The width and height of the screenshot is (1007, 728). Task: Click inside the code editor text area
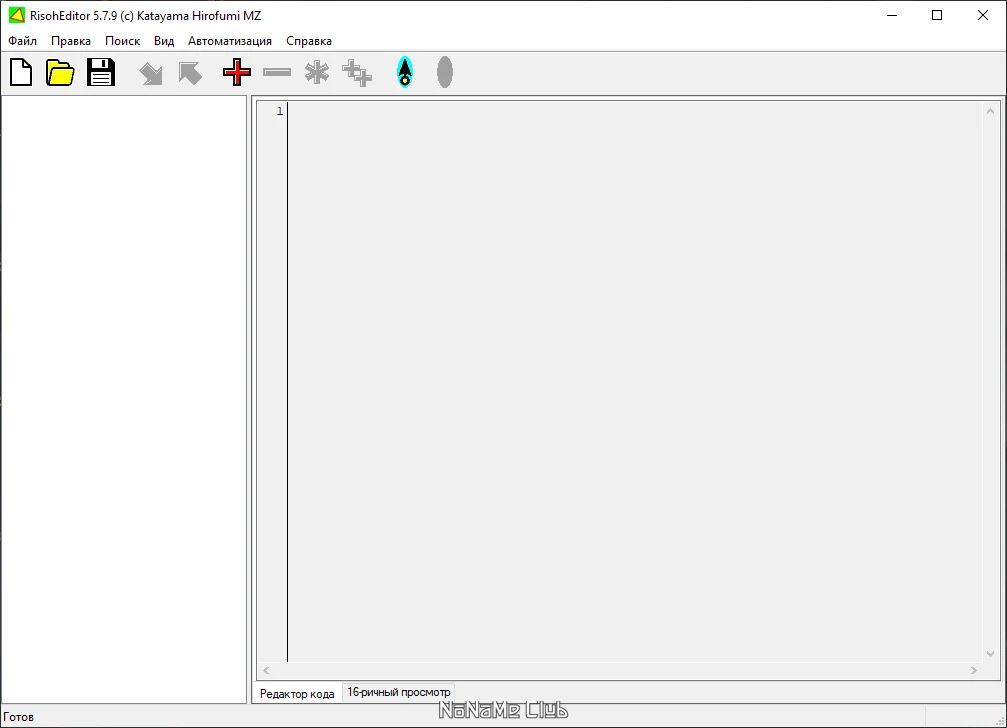click(635, 382)
